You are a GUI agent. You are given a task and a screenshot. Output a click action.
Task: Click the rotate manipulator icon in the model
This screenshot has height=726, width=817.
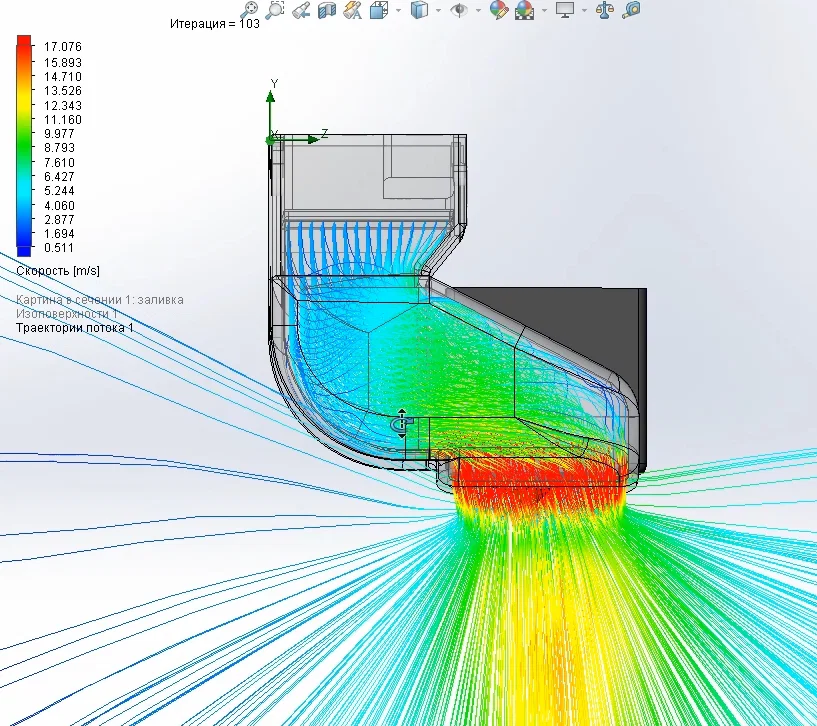pyautogui.click(x=402, y=423)
